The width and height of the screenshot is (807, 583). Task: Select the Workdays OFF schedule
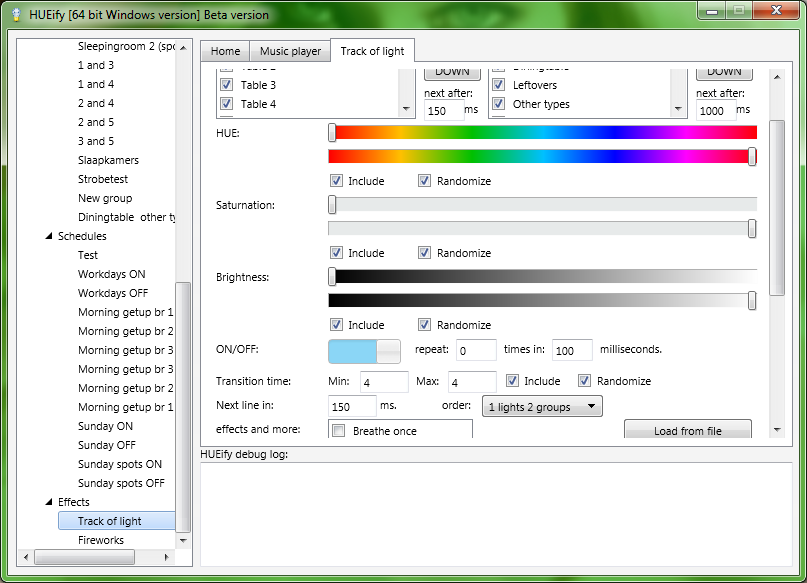coord(113,293)
